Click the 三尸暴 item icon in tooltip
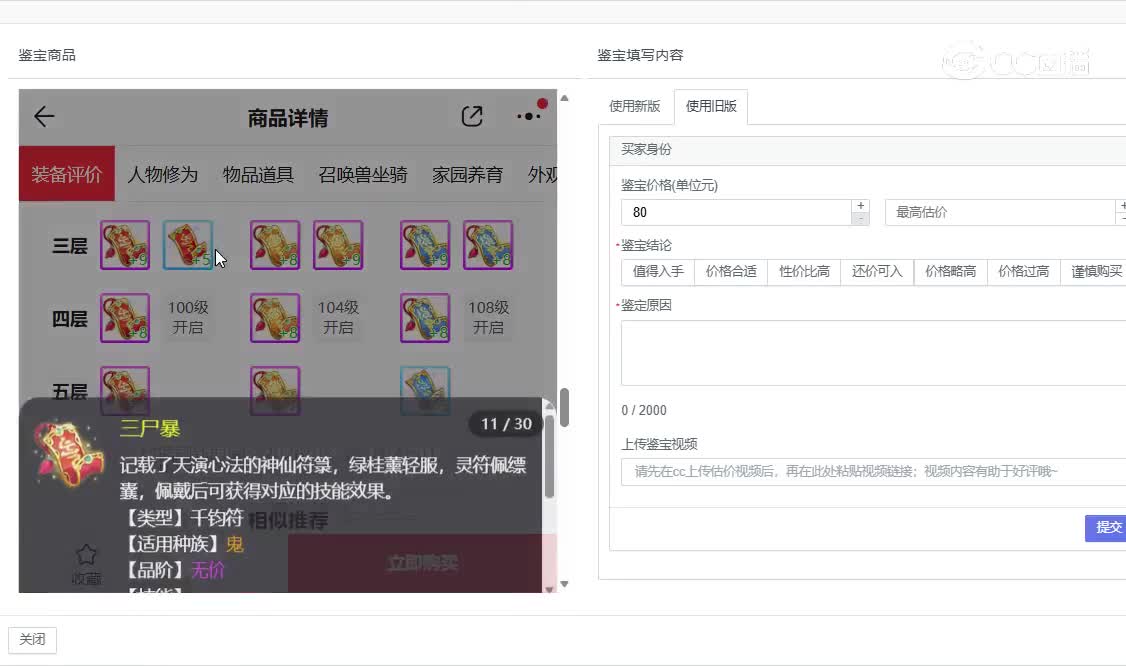Viewport: 1126px width, 666px height. [x=68, y=454]
